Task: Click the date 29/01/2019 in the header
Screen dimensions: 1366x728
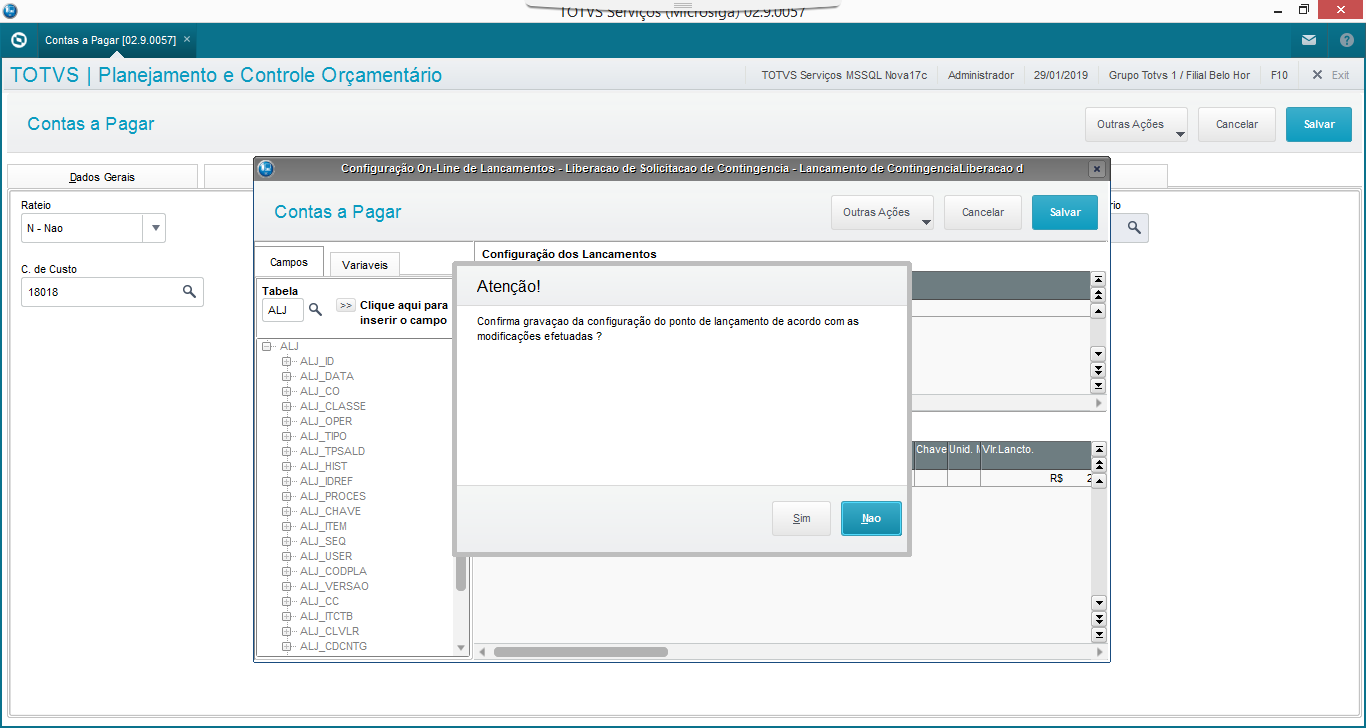Action: point(1060,75)
